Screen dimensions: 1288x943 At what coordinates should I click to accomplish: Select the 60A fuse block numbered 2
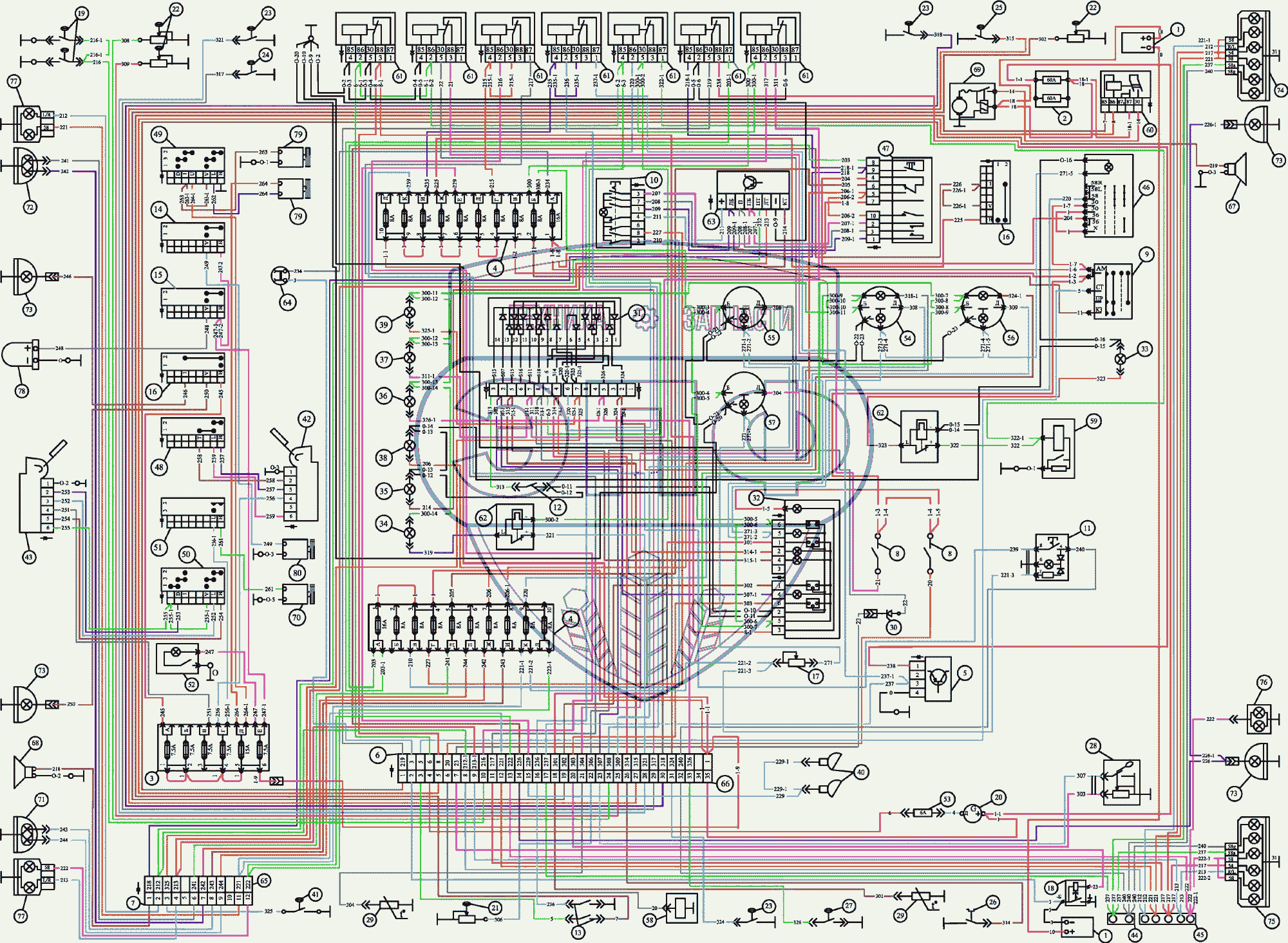pos(1052,89)
